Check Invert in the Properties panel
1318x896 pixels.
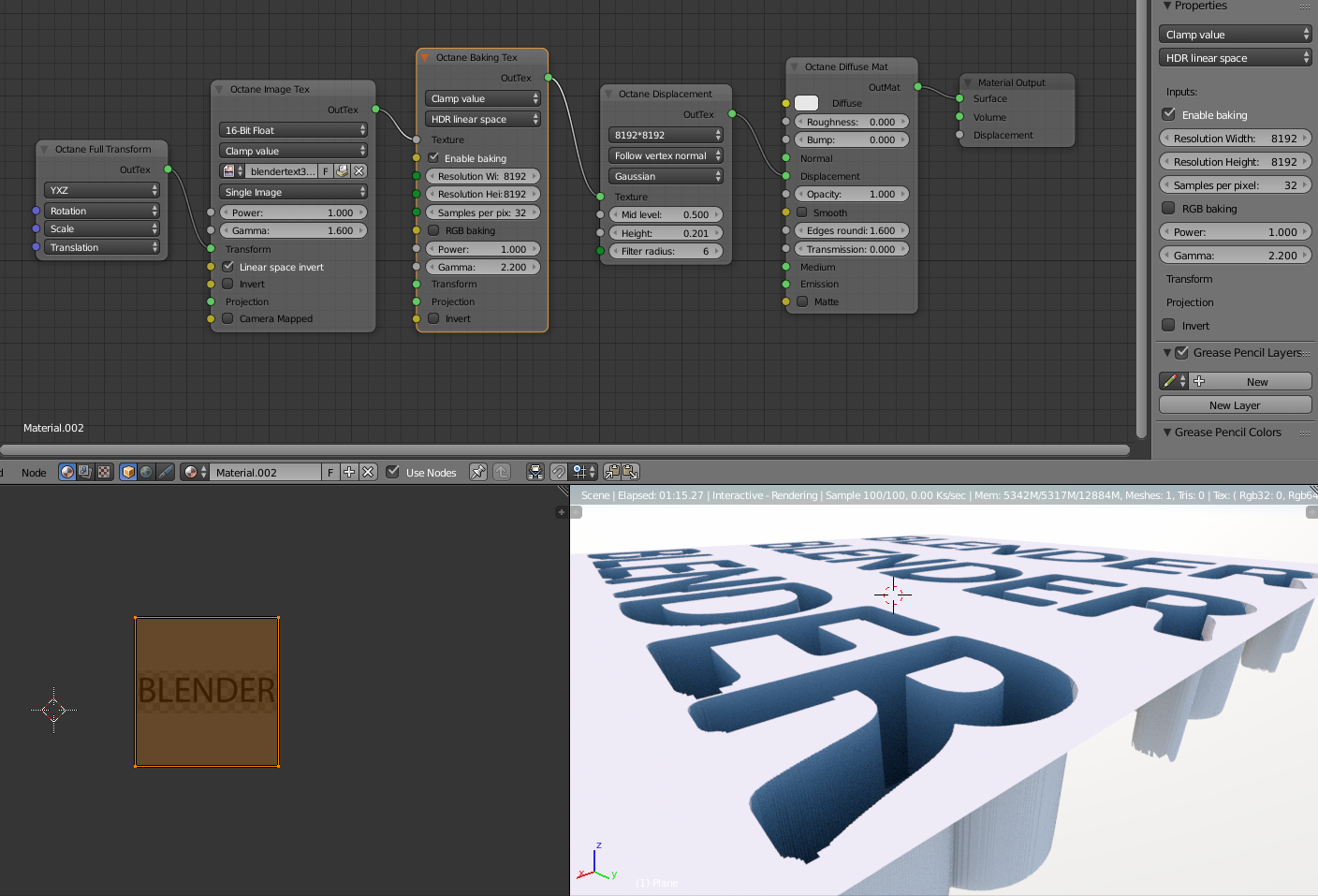click(1168, 325)
